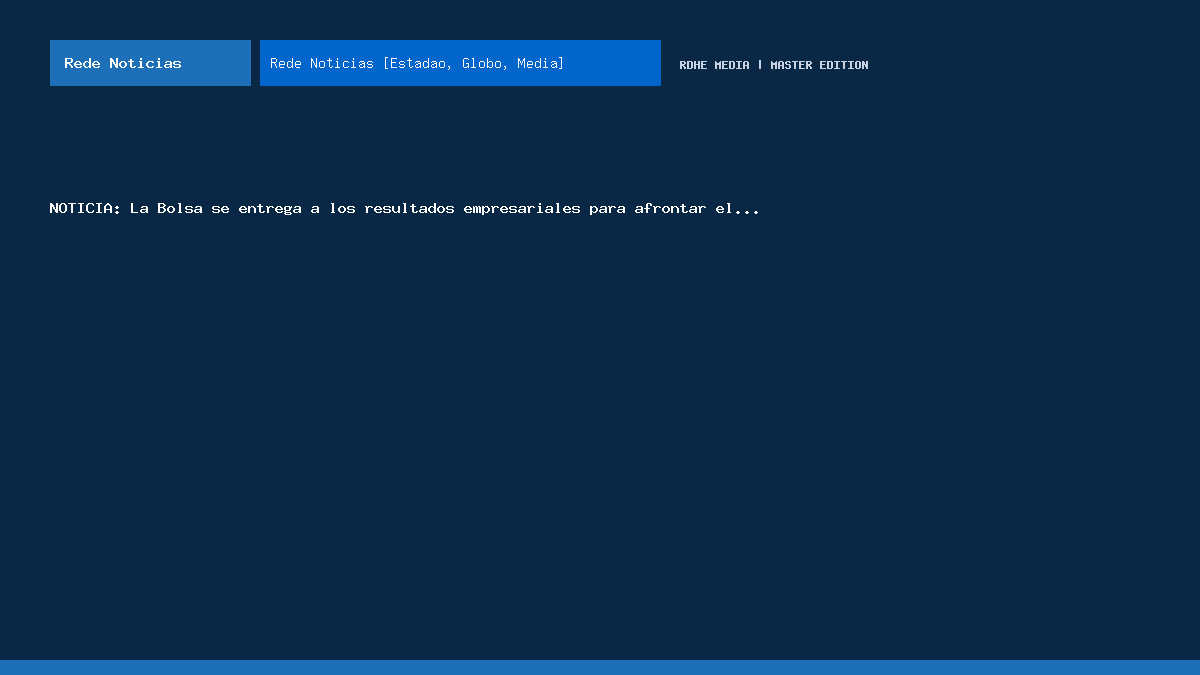Click the Rede Noticias button
The height and width of the screenshot is (675, 1200).
(150, 63)
